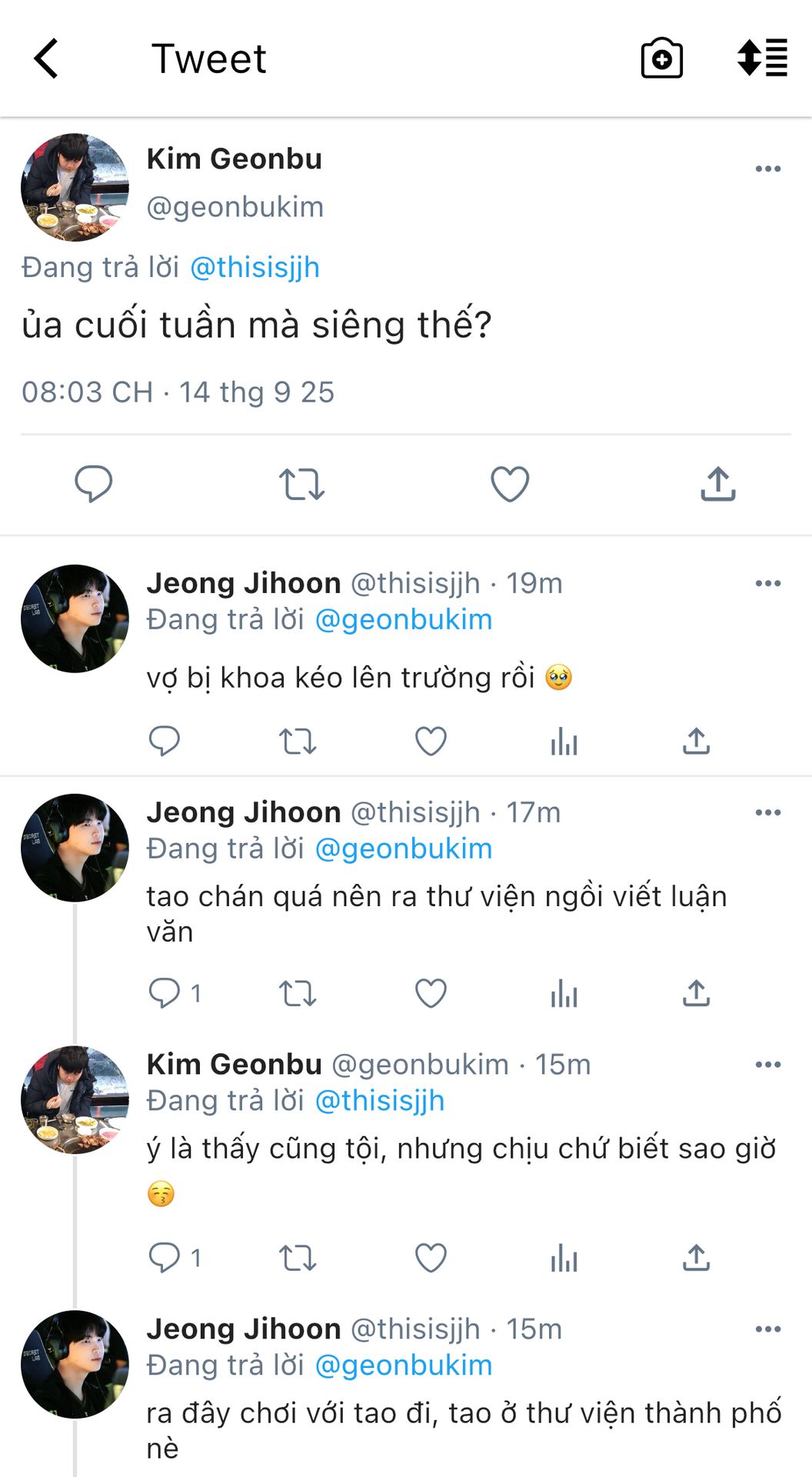Retweet the 17m reply from Jeong Jihoon
The width and height of the screenshot is (812, 1477).
coord(298,993)
